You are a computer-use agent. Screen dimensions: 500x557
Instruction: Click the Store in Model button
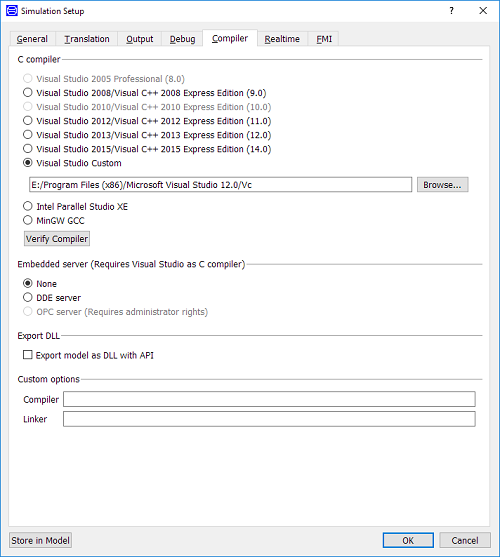[40, 540]
